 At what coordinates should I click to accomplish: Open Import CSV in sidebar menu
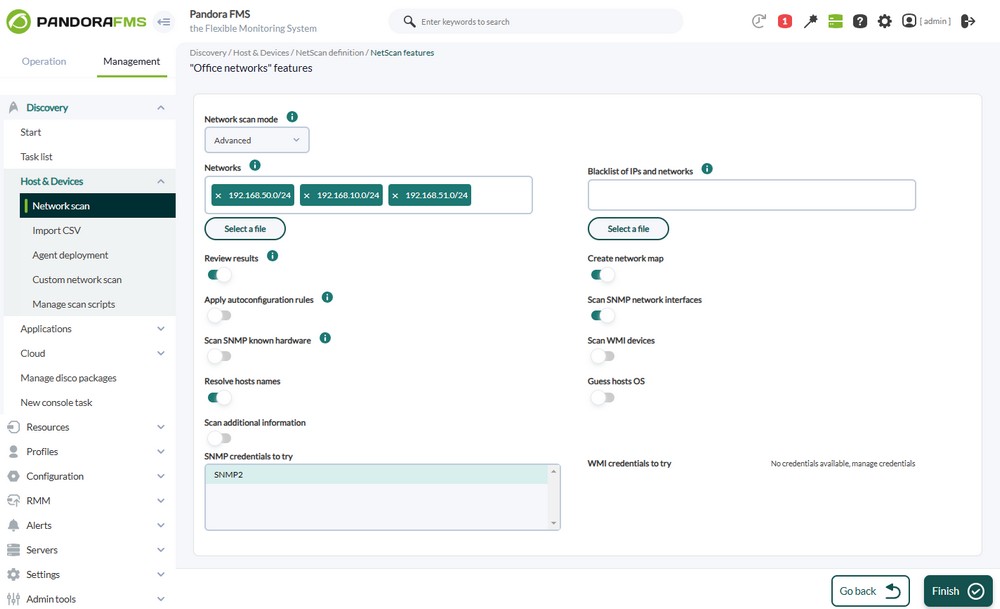[56, 230]
